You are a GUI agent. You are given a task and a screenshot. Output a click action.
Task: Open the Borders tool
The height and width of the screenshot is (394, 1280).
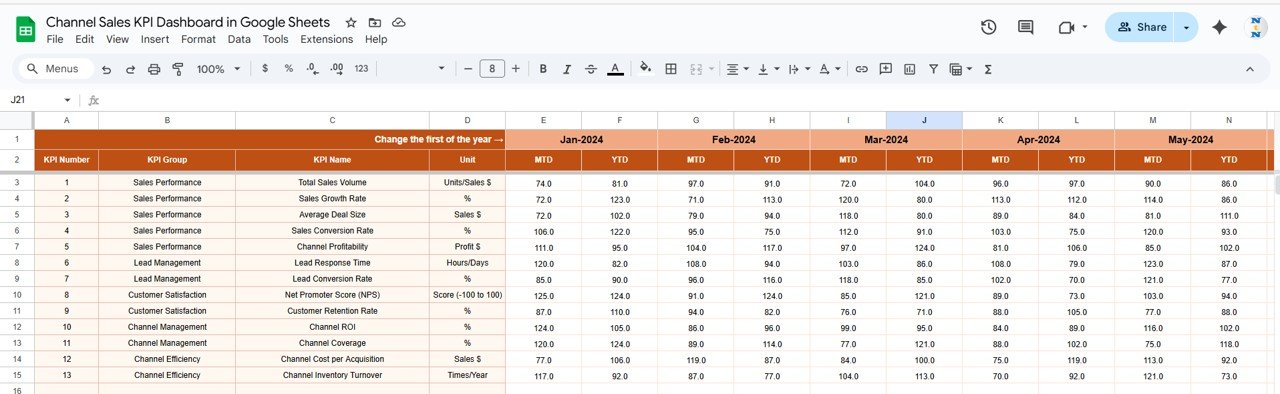(671, 69)
